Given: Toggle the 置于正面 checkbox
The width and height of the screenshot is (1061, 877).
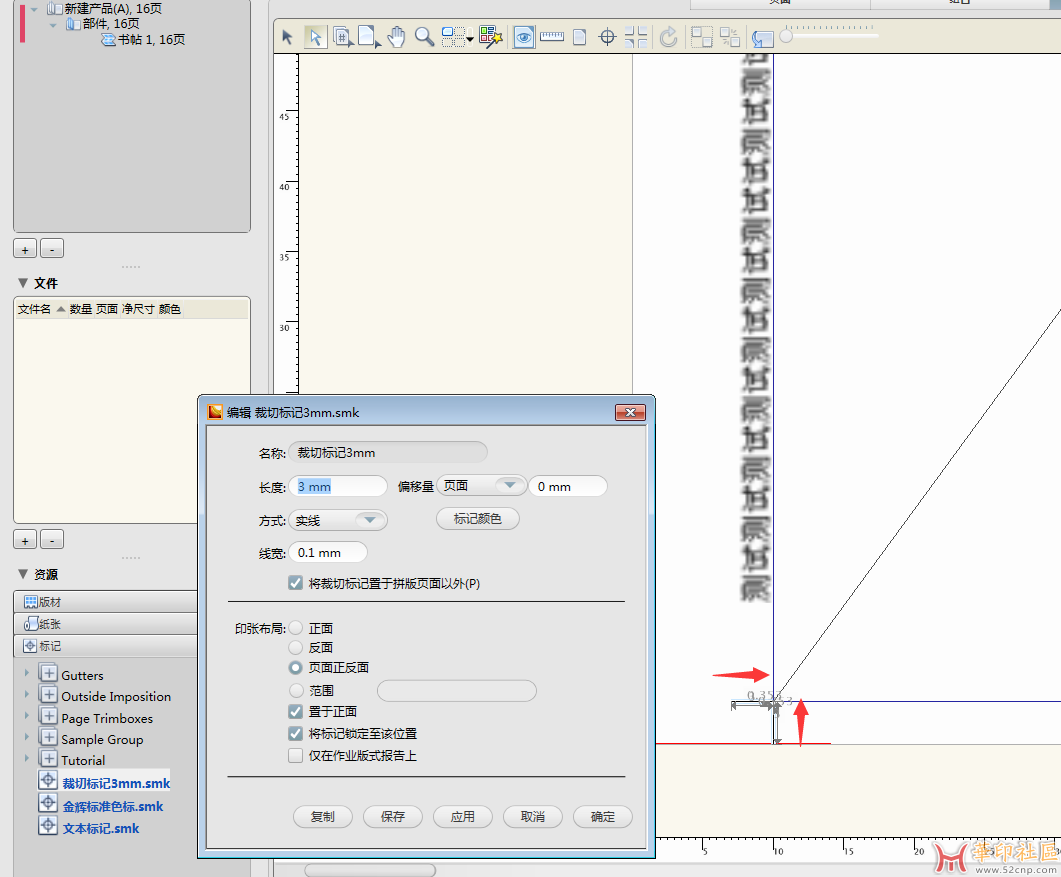Looking at the screenshot, I should 296,711.
